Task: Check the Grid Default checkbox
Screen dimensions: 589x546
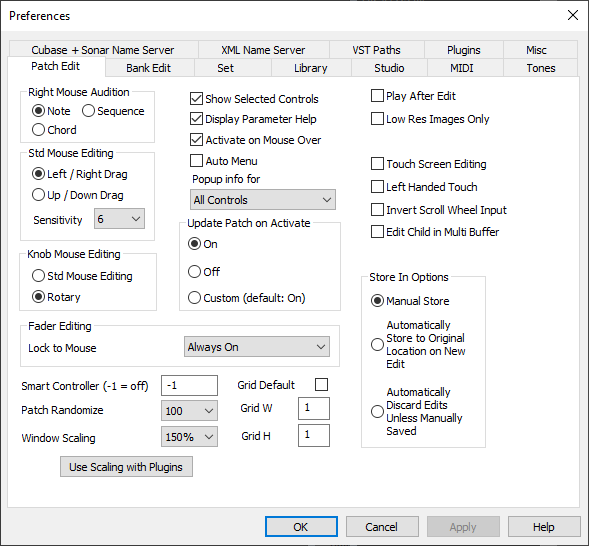Action: [x=321, y=385]
